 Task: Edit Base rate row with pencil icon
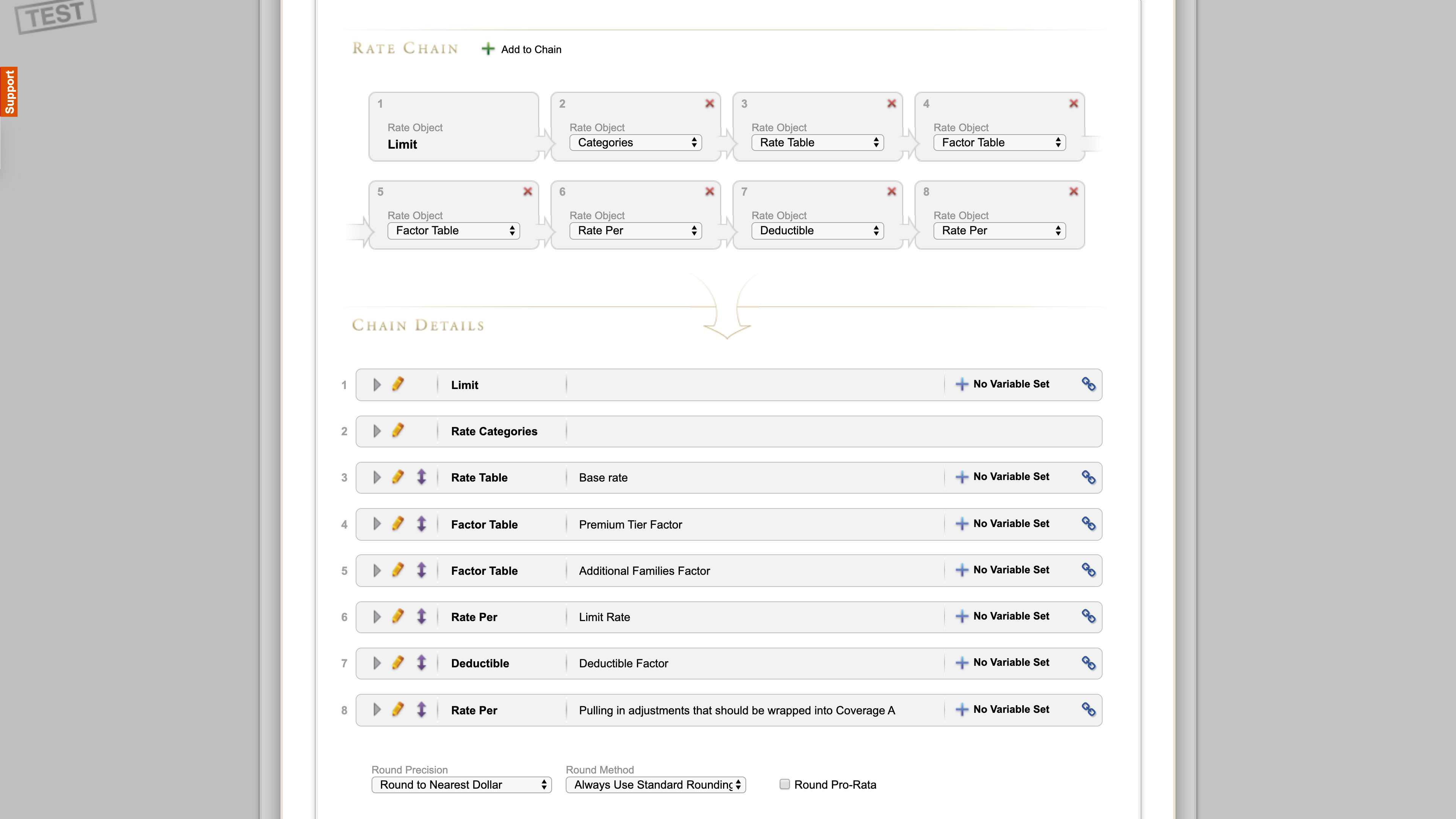click(398, 477)
